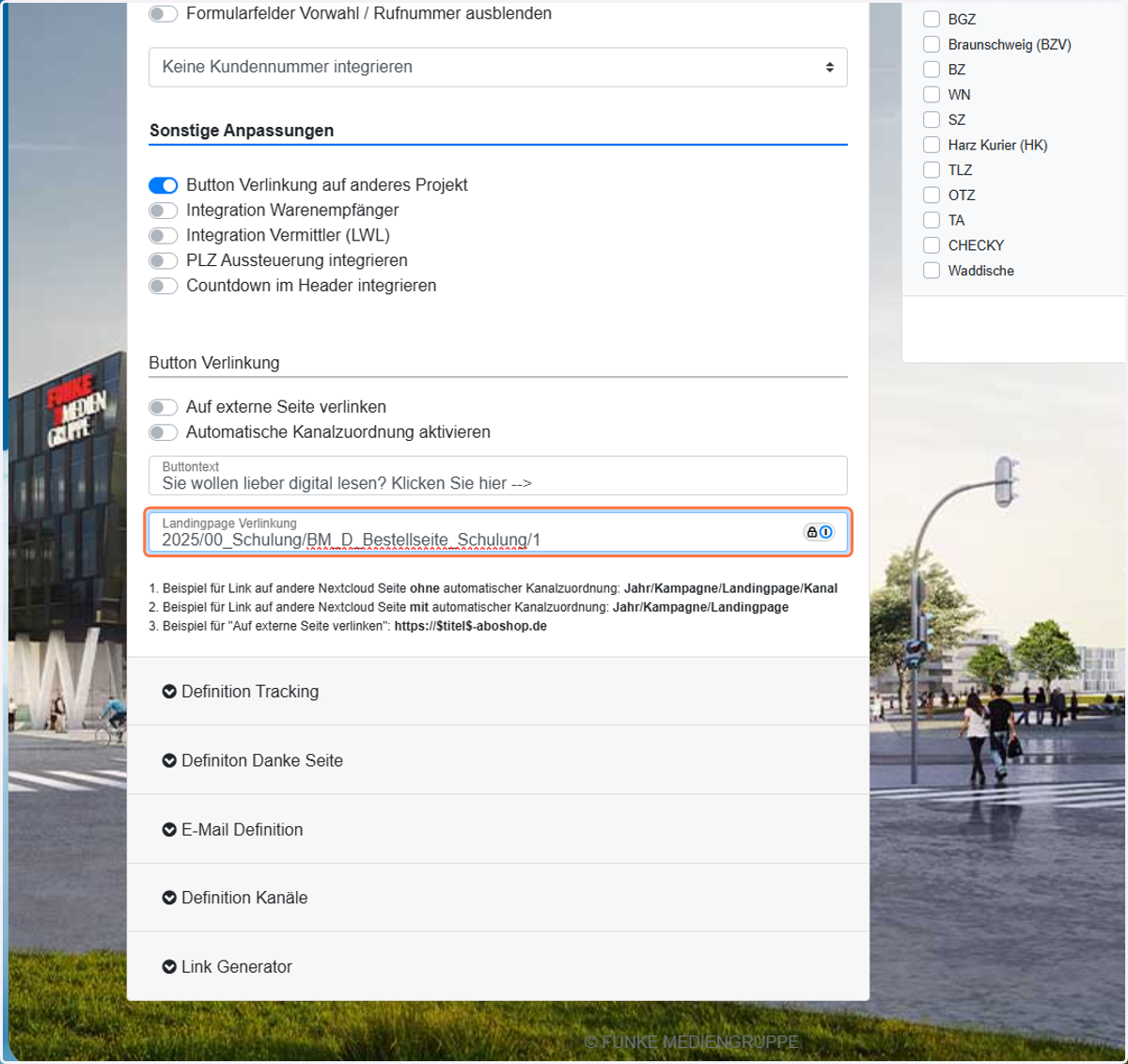1128x1064 pixels.
Task: Check the Waddische checkbox
Action: (932, 271)
